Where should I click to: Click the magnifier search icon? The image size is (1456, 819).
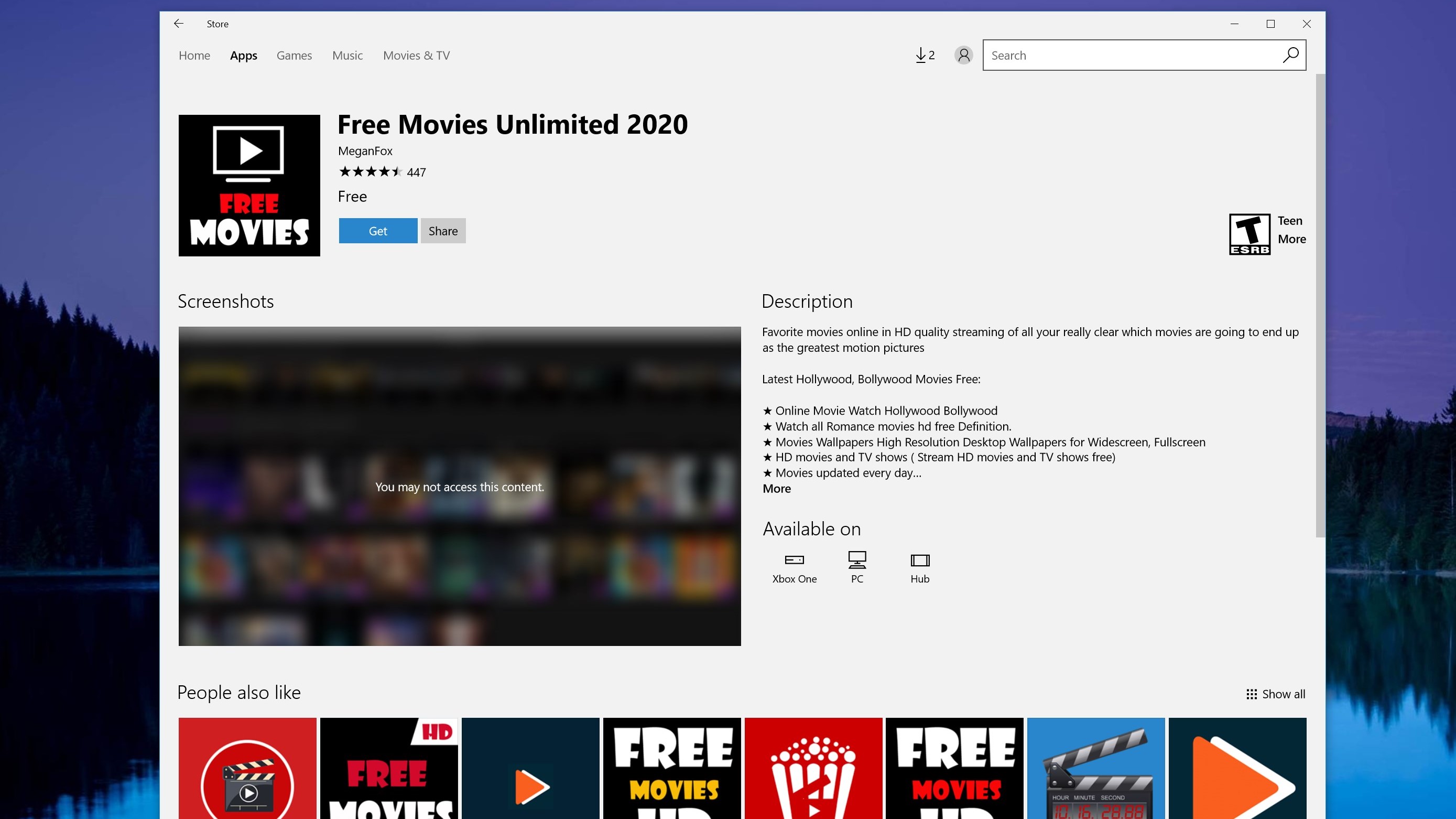pyautogui.click(x=1290, y=56)
